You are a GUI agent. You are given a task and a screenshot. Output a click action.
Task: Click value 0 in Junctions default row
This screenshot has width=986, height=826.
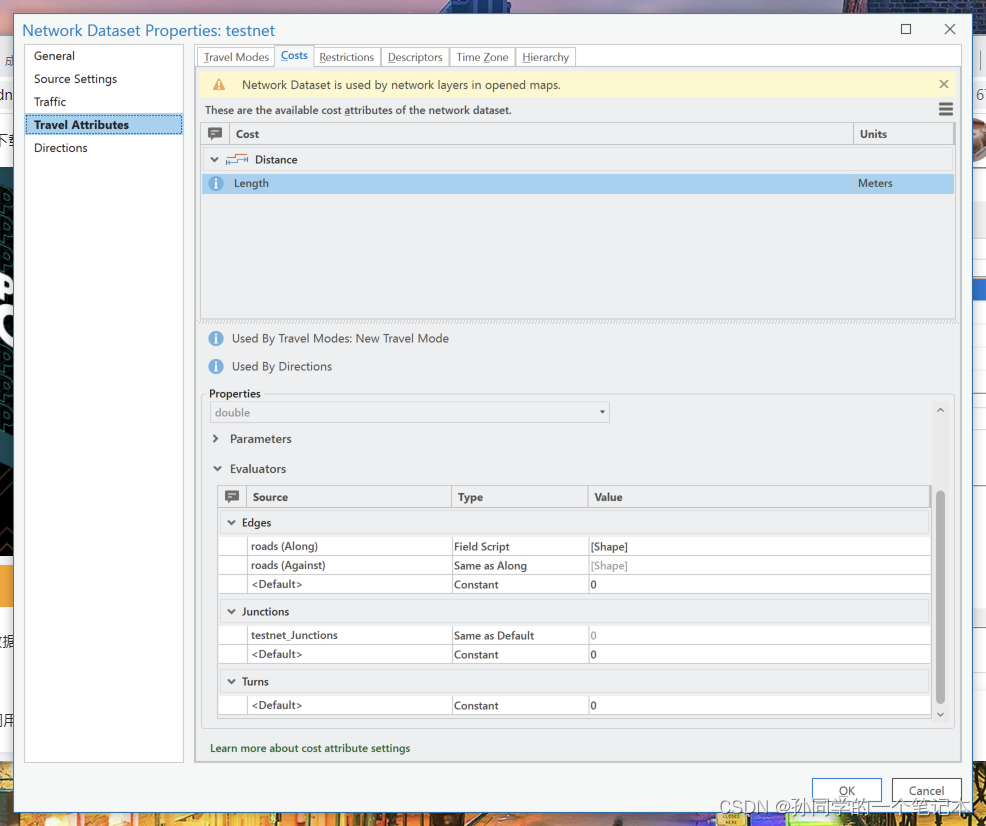pos(759,654)
